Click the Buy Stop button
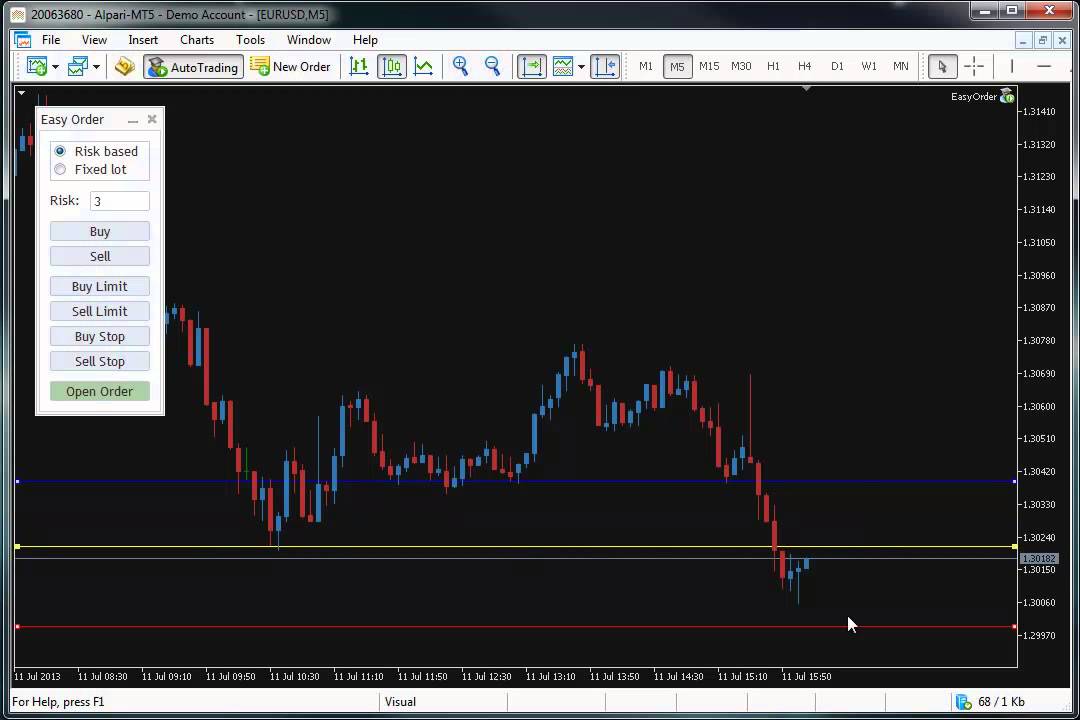 point(100,336)
